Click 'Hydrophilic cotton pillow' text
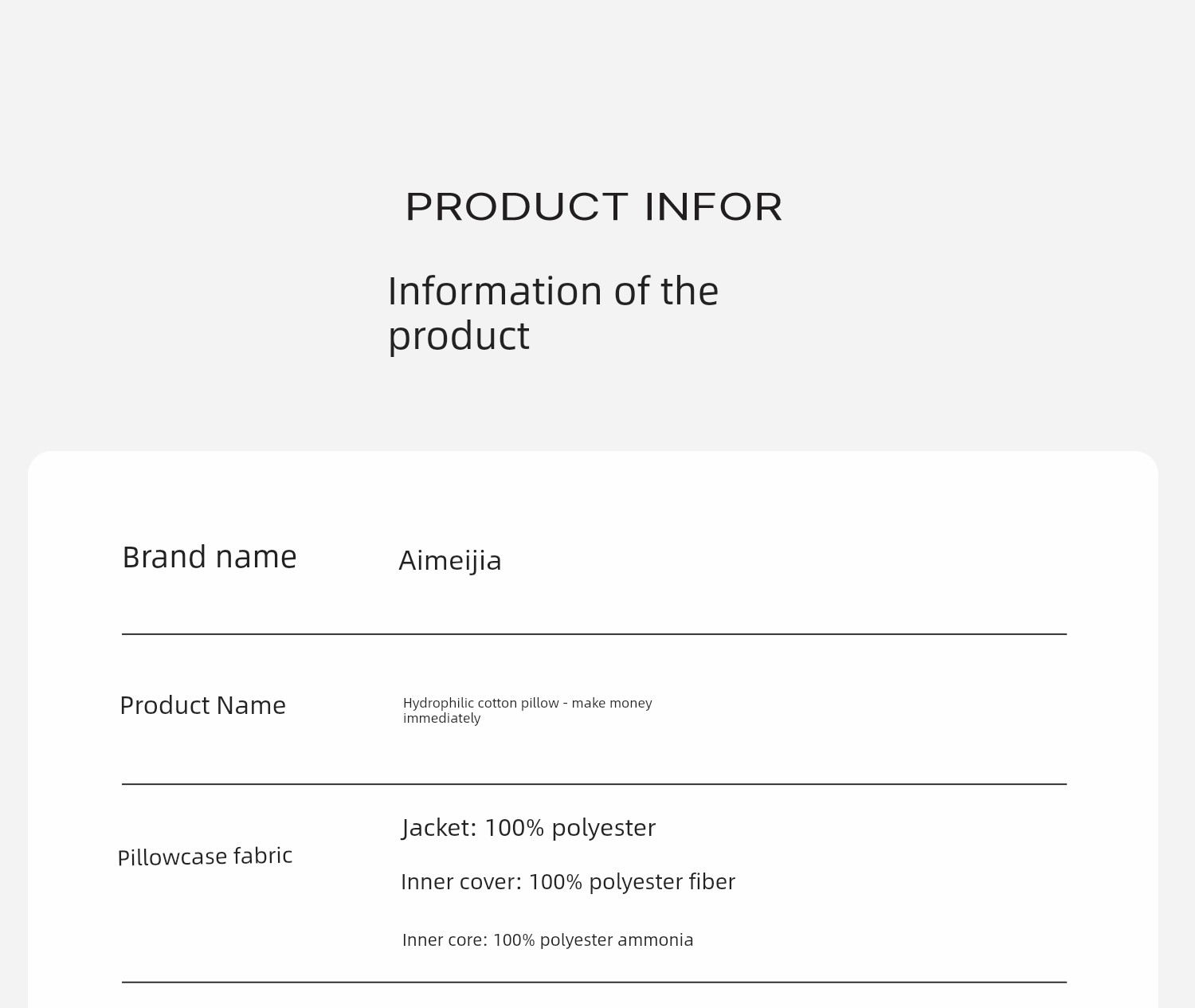 480,703
